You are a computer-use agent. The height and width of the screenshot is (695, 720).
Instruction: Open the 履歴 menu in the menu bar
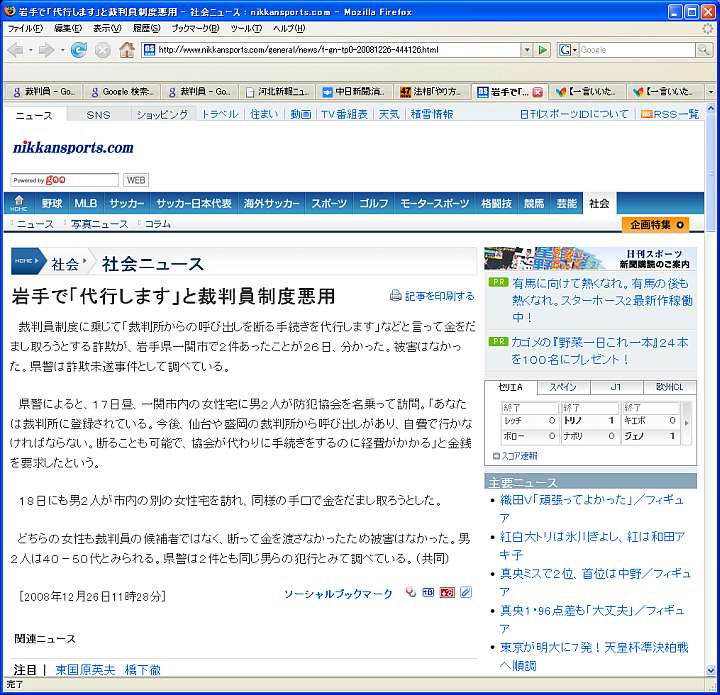pyautogui.click(x=146, y=28)
